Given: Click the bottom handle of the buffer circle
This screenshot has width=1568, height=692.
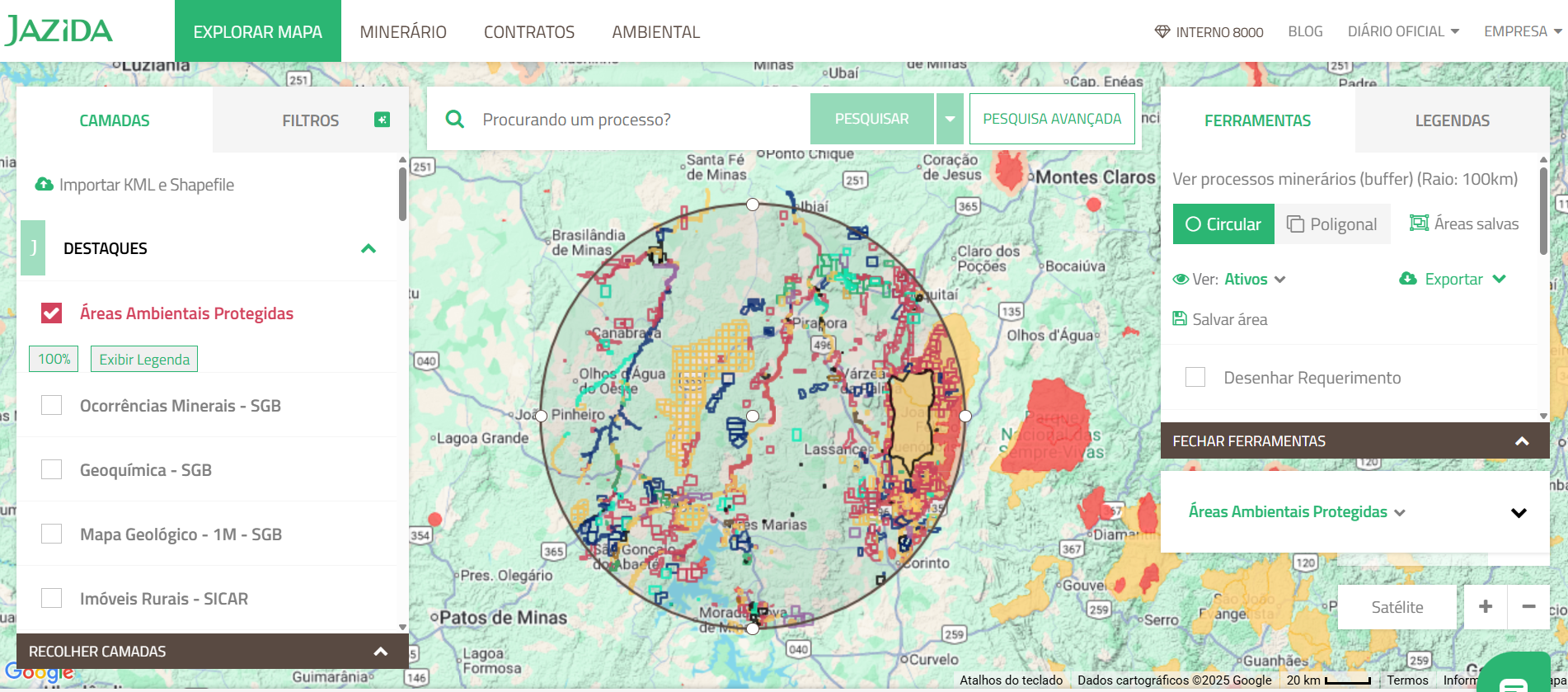Looking at the screenshot, I should 753,628.
